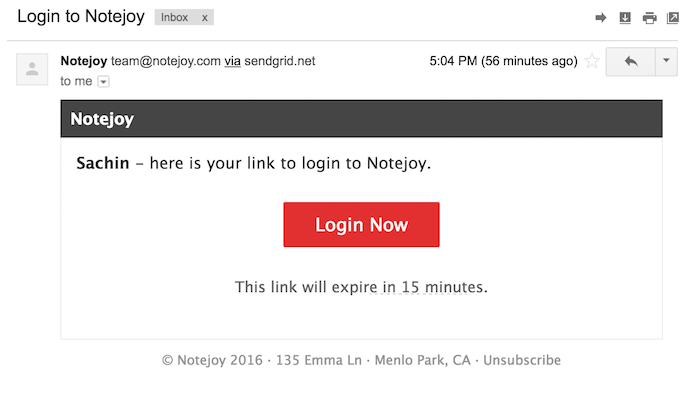Click the 'via' underlined text
The width and height of the screenshot is (700, 409).
click(x=232, y=61)
